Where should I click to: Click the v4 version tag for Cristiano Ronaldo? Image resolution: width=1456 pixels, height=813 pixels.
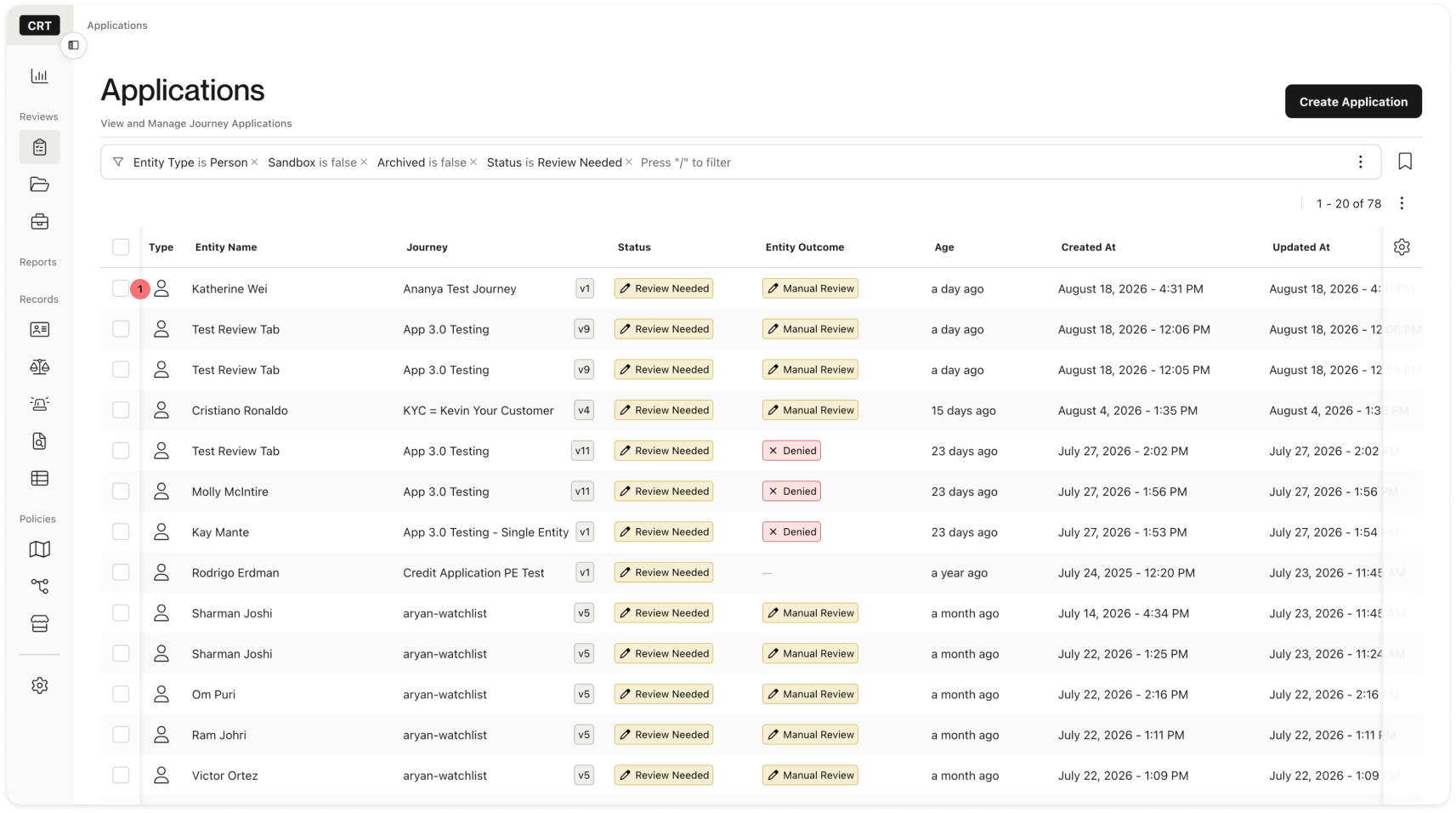[584, 410]
